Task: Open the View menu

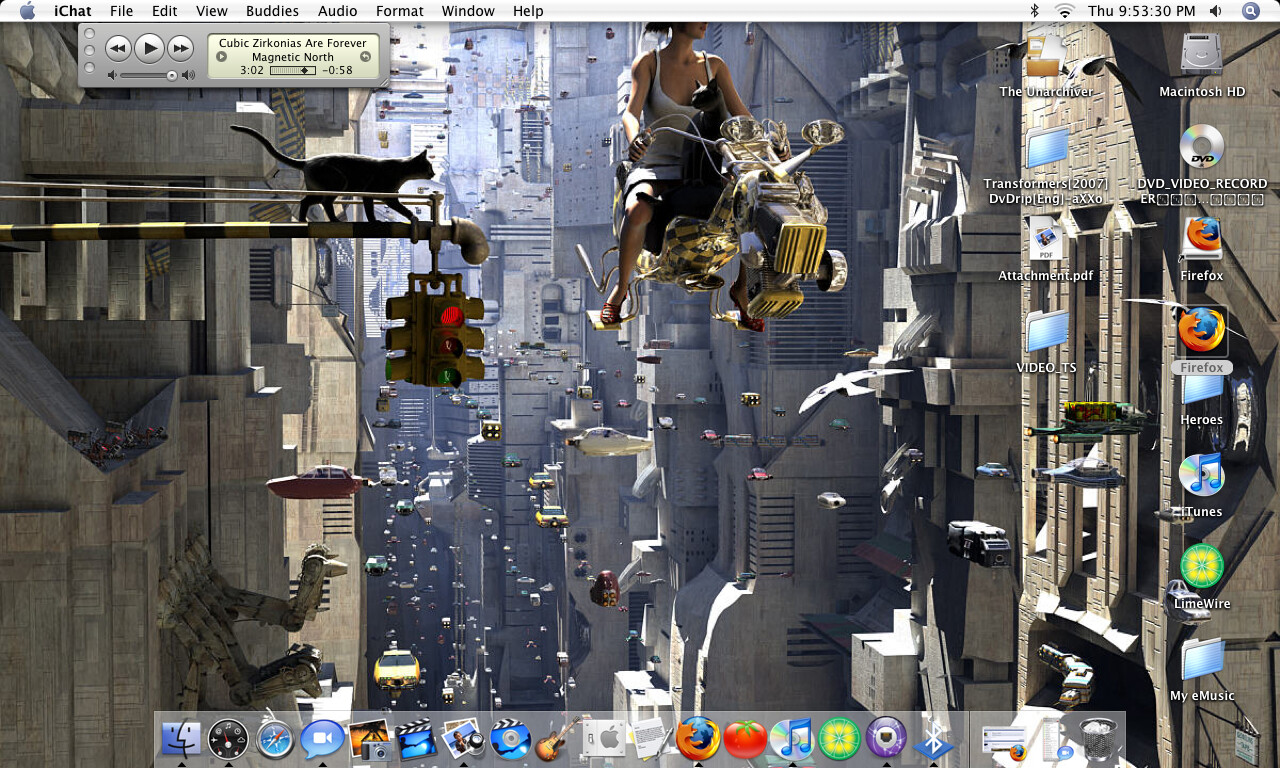Action: 211,11
